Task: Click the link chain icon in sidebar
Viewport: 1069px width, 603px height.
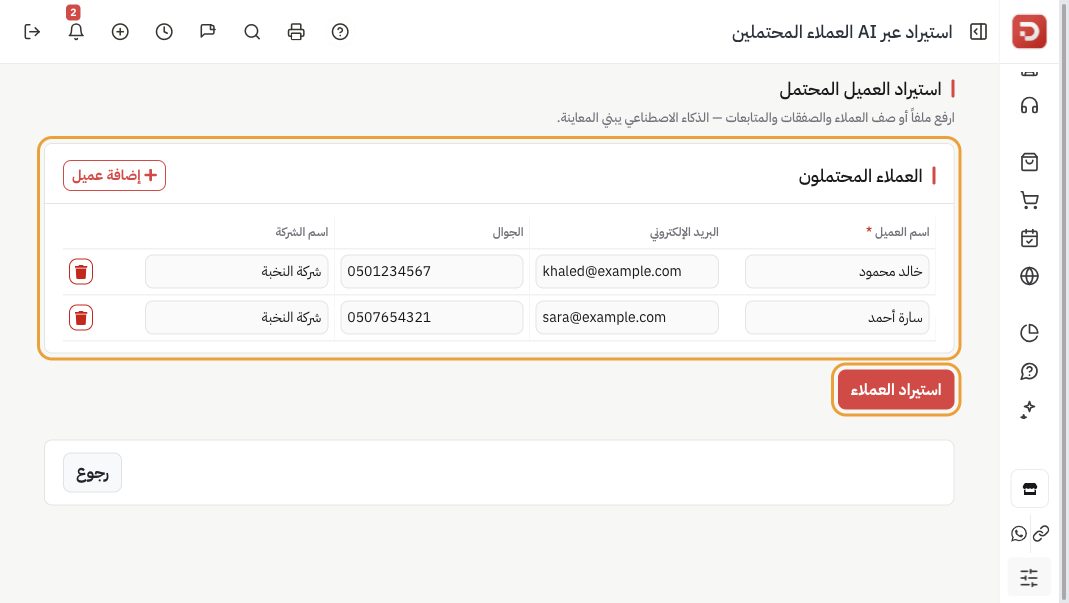Action: 1040,533
